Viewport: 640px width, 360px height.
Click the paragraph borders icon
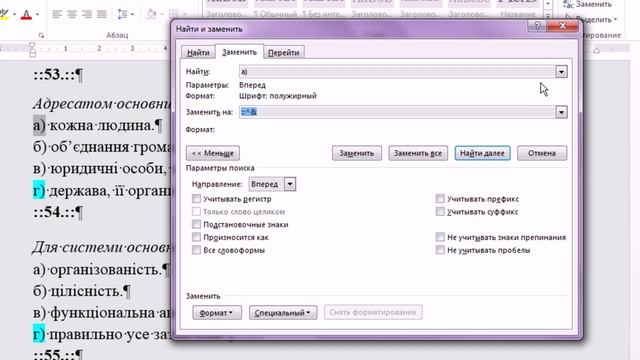[174, 14]
